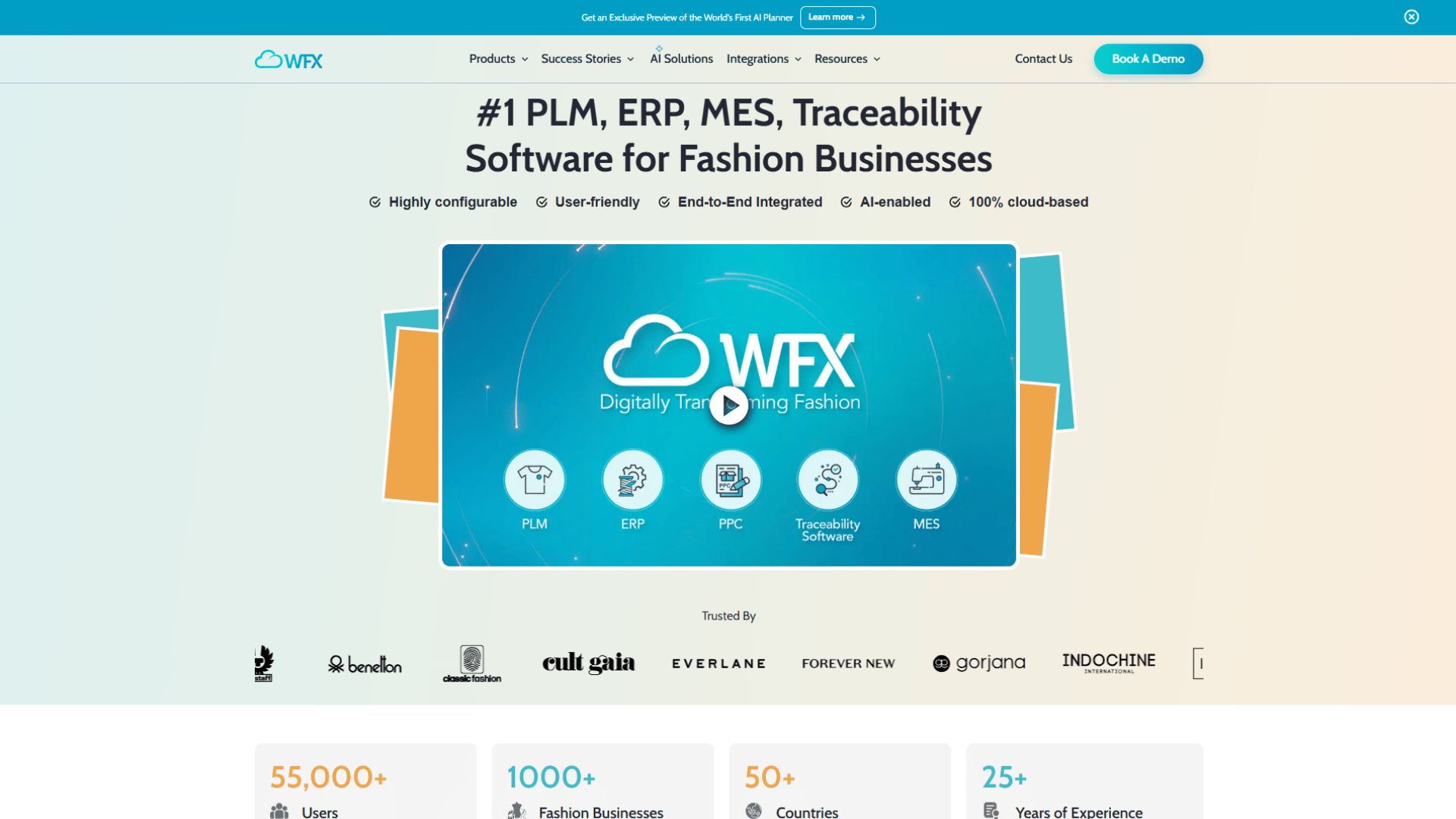
Task: Open the Contact Us link
Action: tap(1043, 59)
